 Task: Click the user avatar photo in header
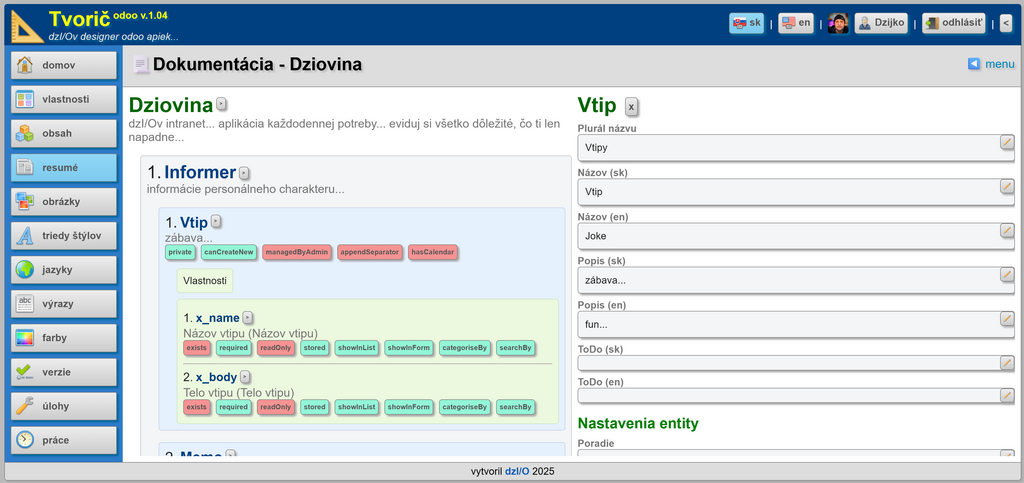coord(838,23)
